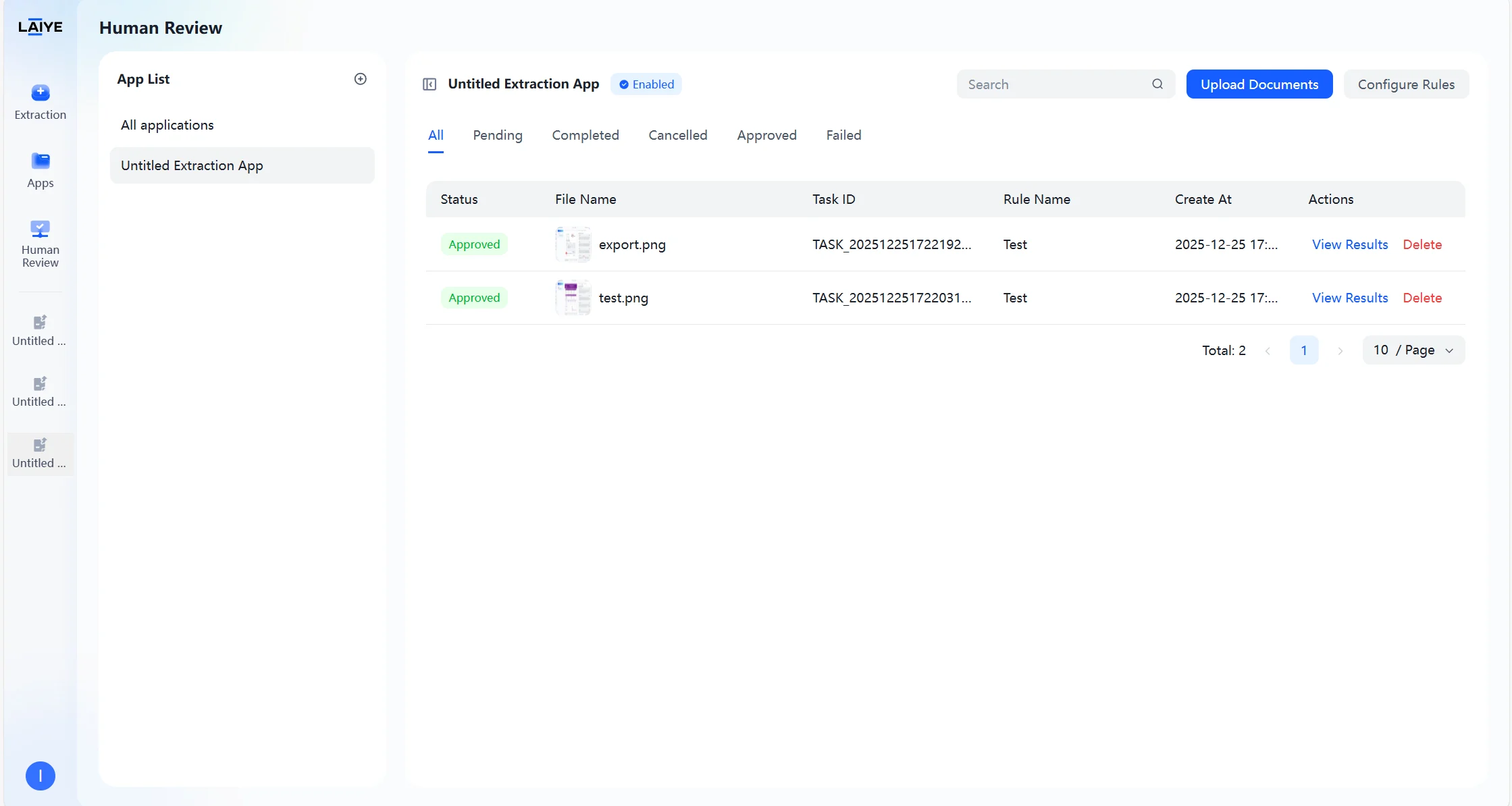This screenshot has height=806, width=1512.
Task: Click the Total: 2 label
Action: [1224, 350]
